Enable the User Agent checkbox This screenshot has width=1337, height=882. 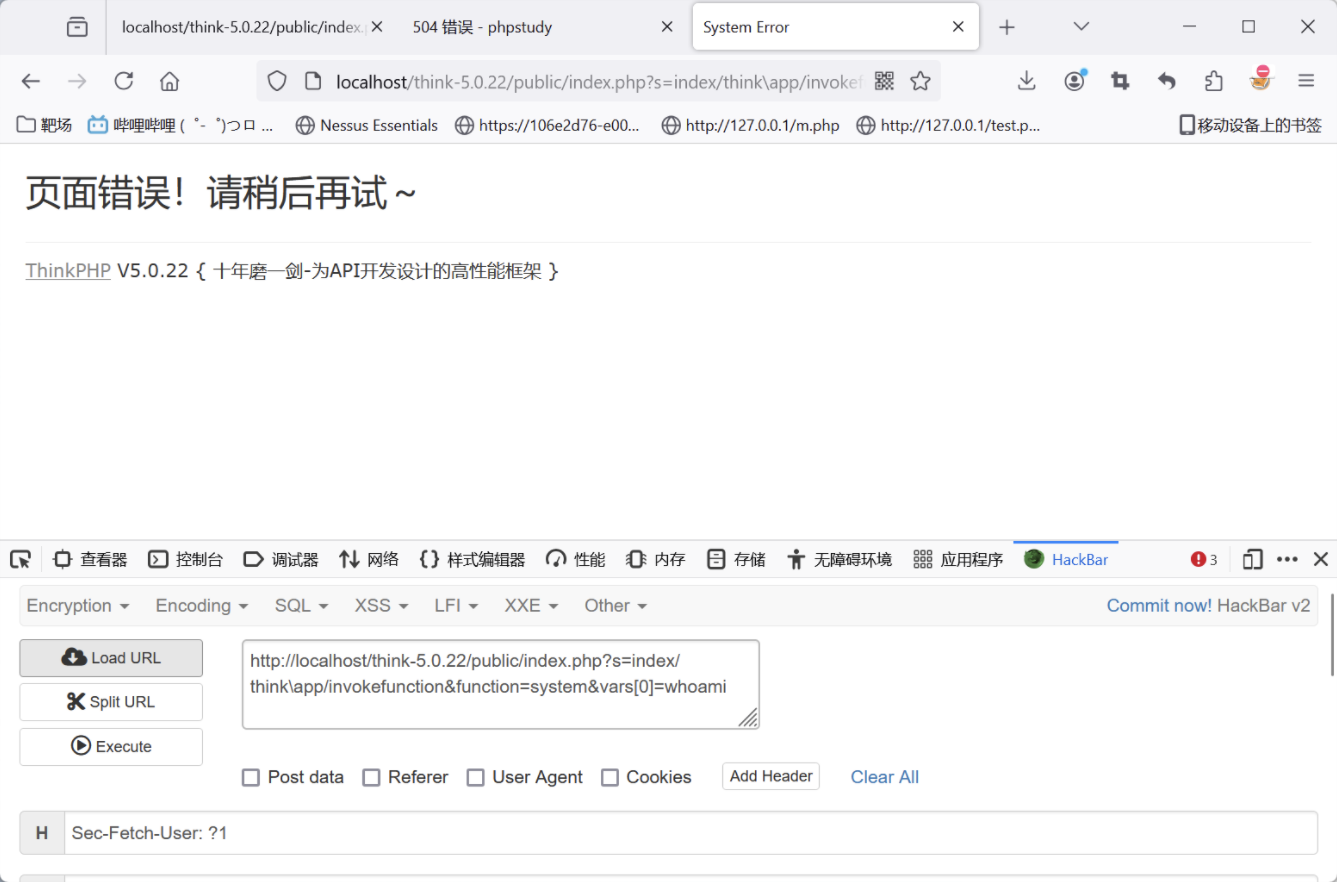tap(476, 777)
